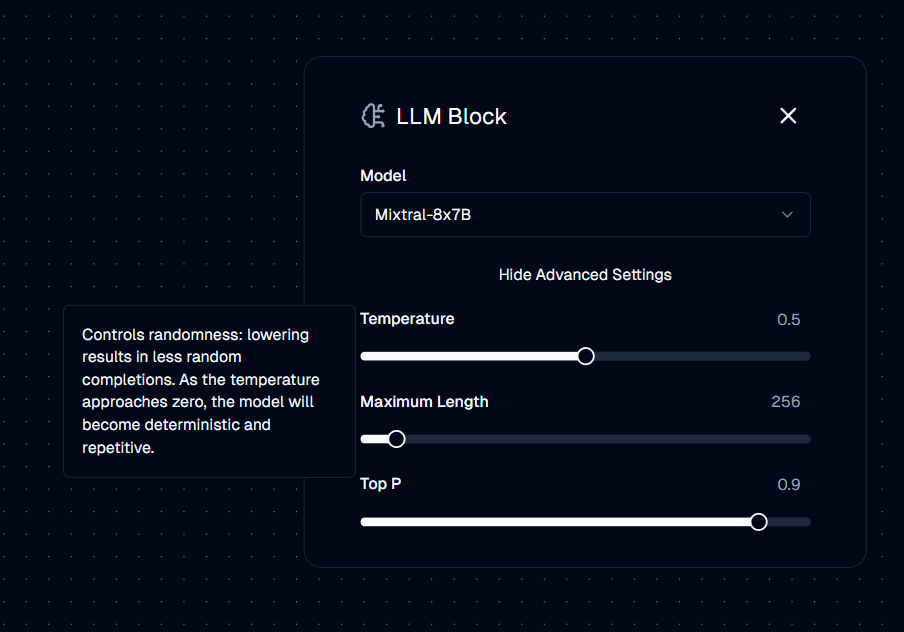Screen dimensions: 904x632
Task: Click the Temperature slider handle
Action: (x=586, y=356)
